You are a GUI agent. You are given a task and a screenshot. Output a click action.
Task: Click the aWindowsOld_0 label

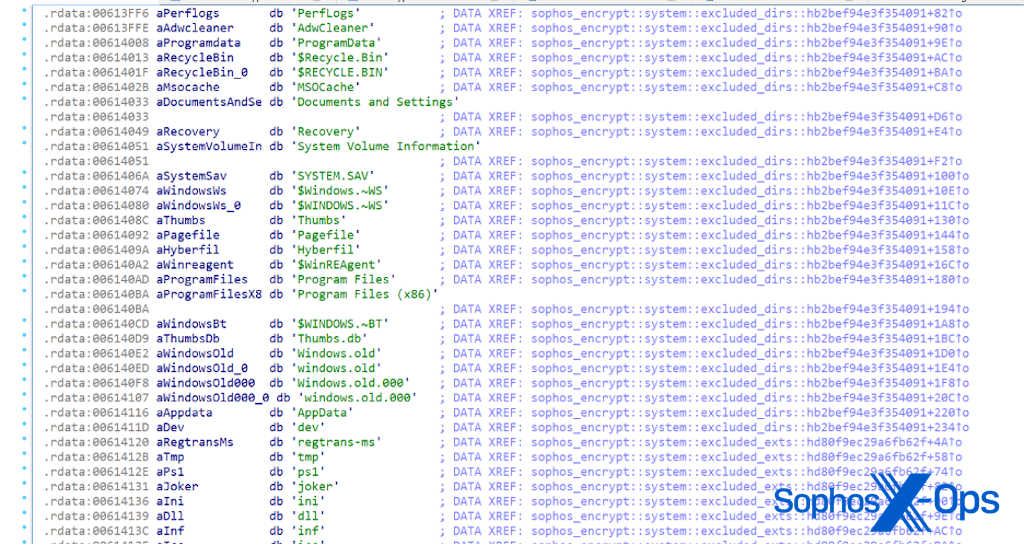(202, 368)
